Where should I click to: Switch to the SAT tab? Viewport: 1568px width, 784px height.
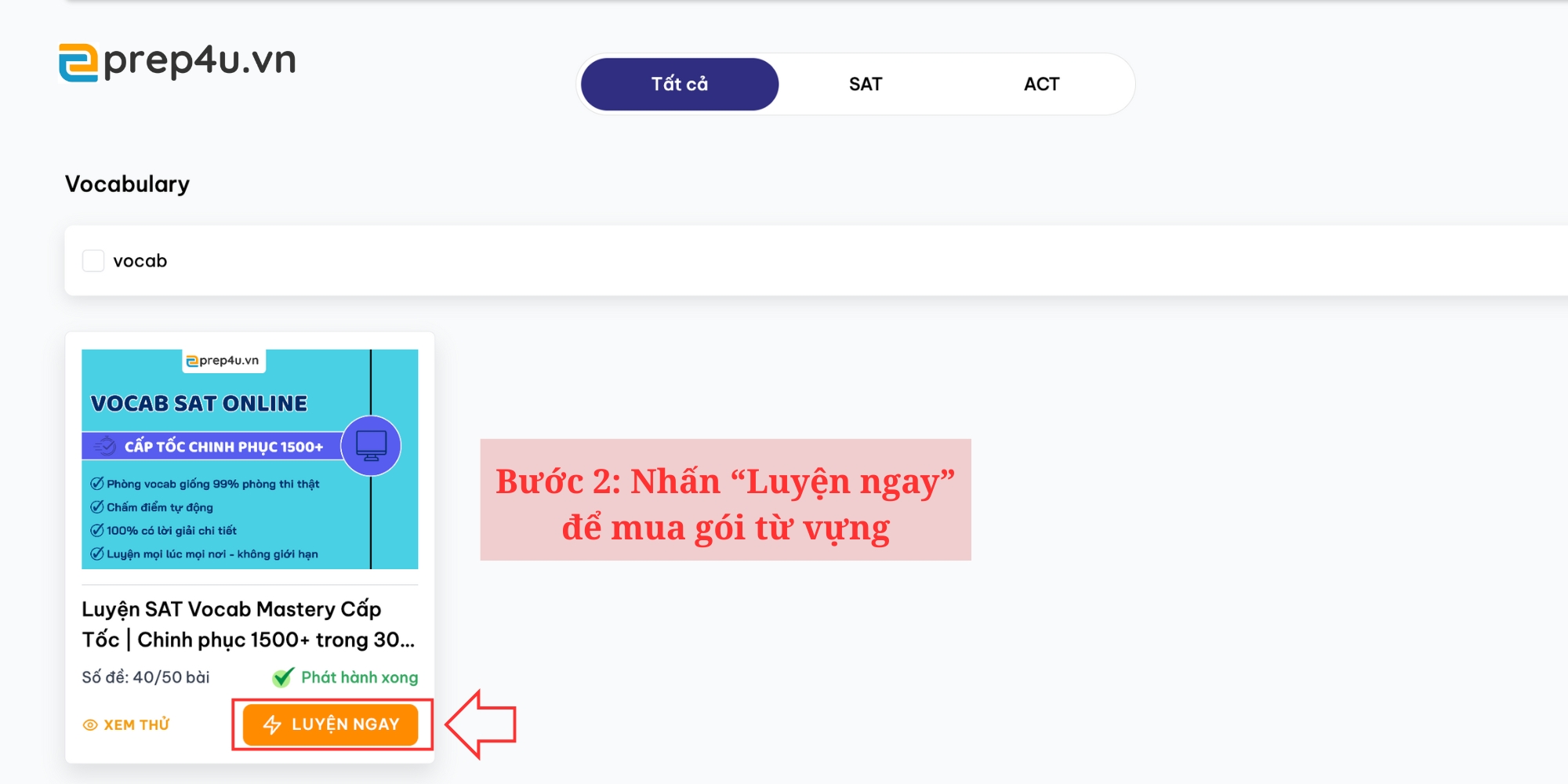click(866, 84)
